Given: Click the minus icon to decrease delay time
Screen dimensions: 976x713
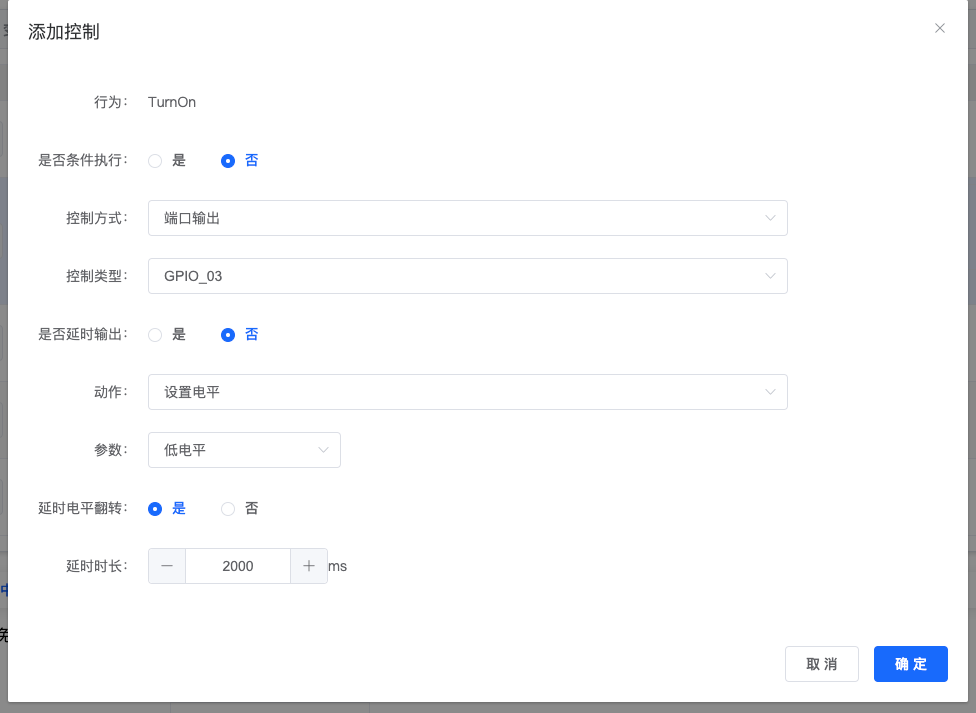Looking at the screenshot, I should [x=167, y=566].
